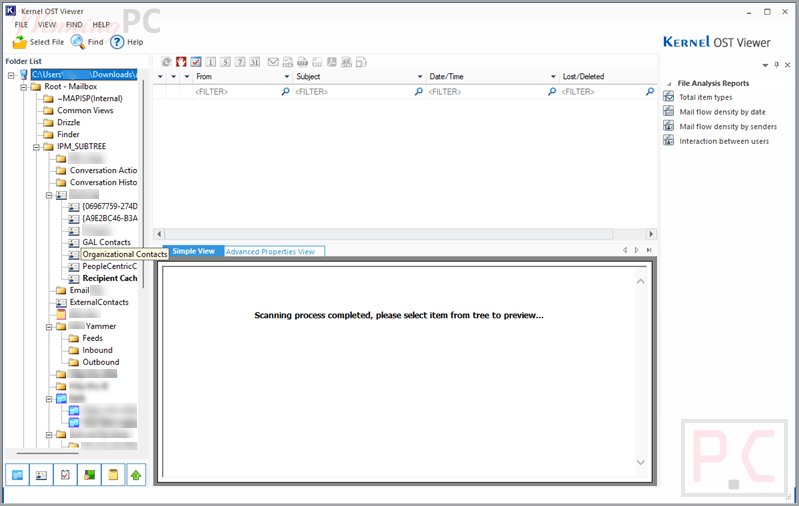Toggle the blue calendar checkmark icon
799x506 pixels.
[196, 62]
